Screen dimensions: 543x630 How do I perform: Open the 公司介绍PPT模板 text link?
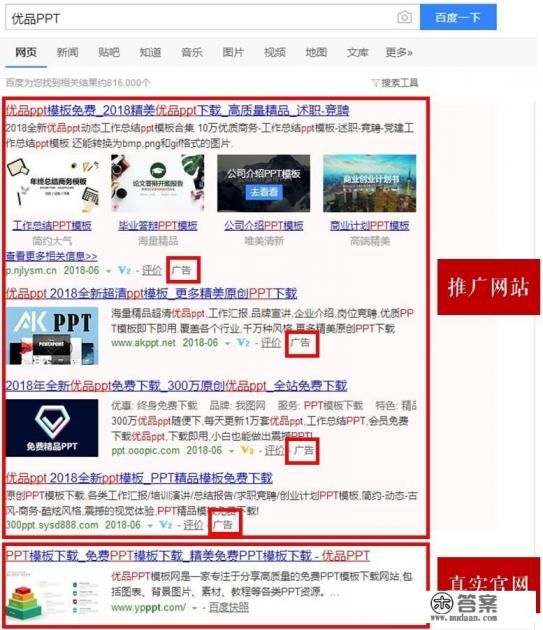click(264, 225)
